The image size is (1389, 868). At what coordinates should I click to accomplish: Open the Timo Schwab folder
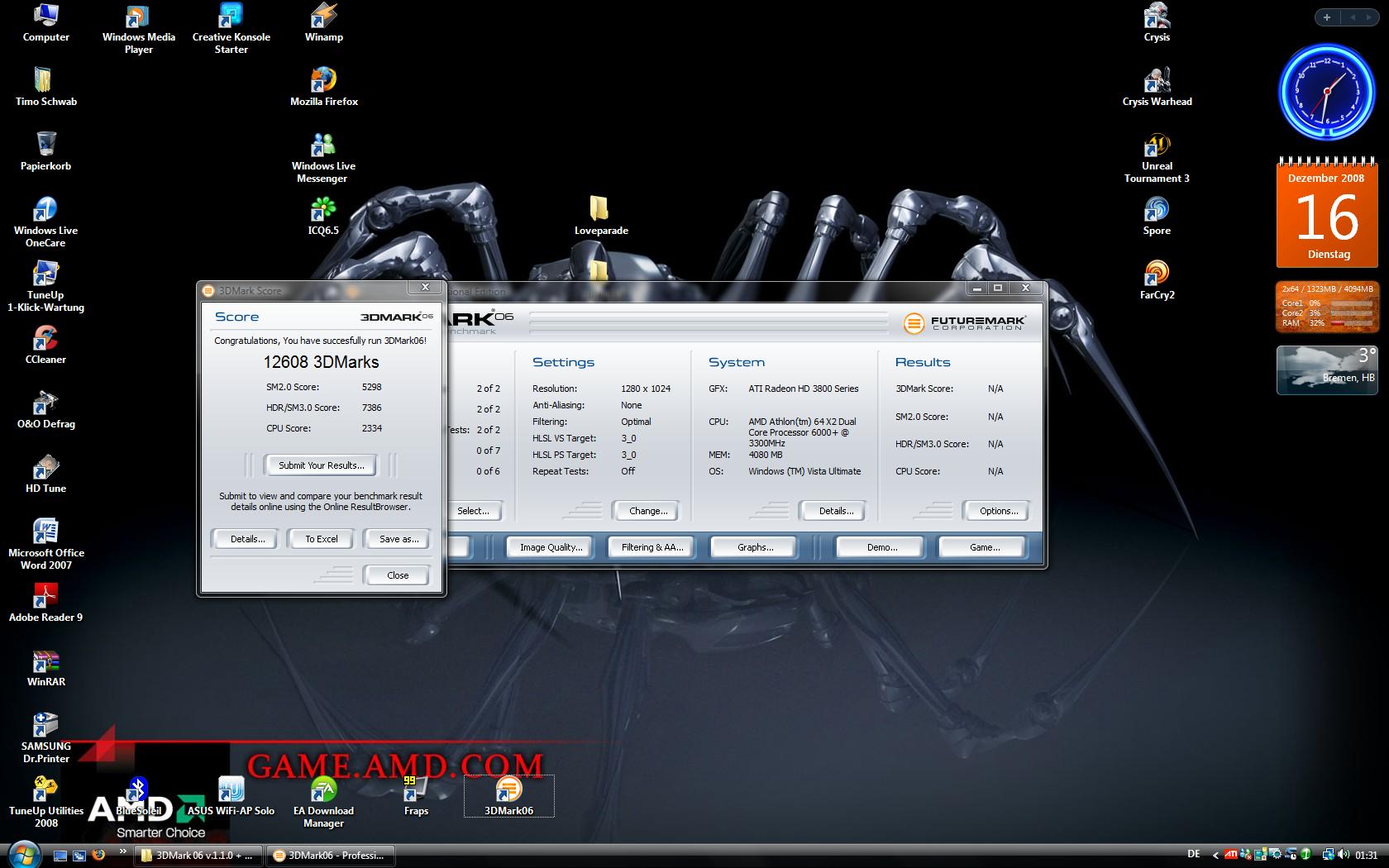45,87
